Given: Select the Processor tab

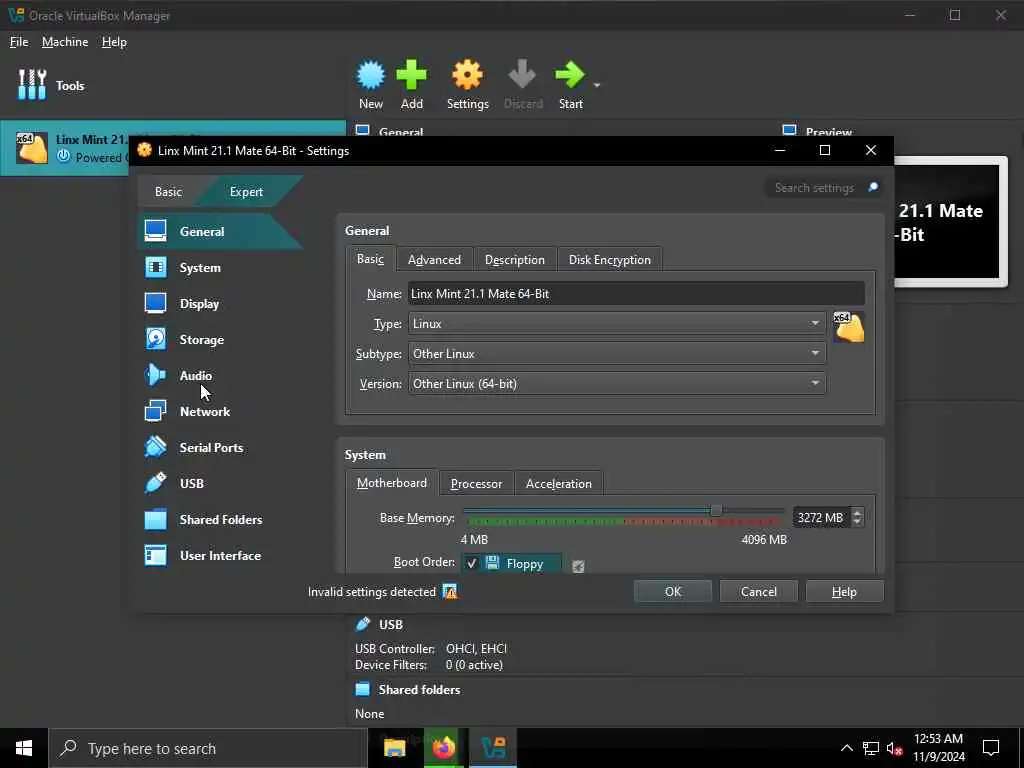Looking at the screenshot, I should tap(476, 483).
